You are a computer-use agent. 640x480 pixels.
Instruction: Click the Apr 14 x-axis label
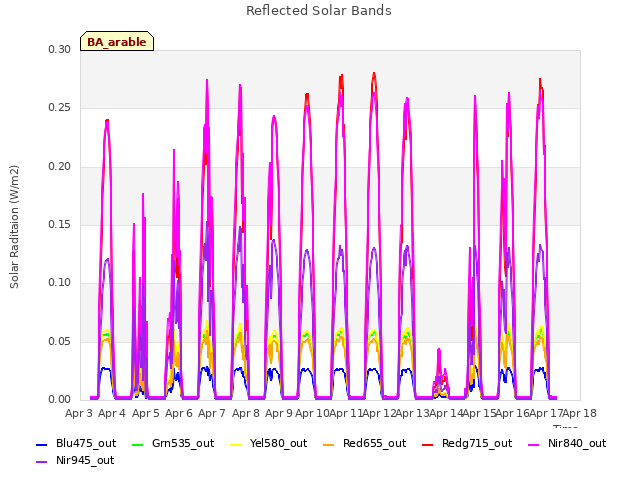446,414
